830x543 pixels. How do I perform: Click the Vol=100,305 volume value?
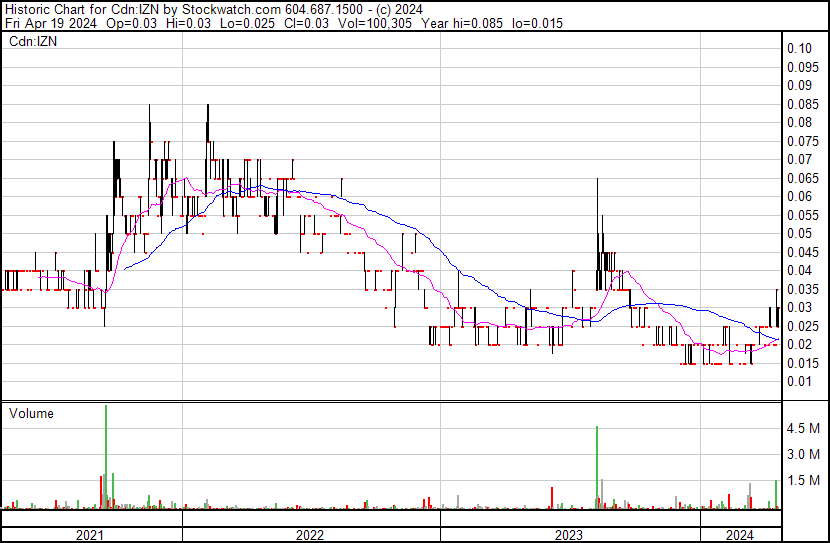[375, 23]
